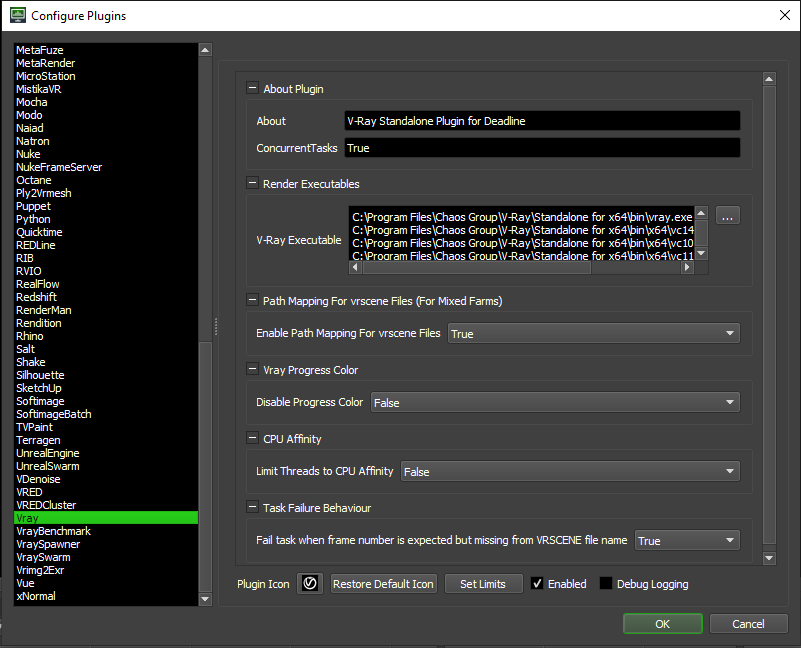Select MicroStation in the plugin list

(106, 76)
